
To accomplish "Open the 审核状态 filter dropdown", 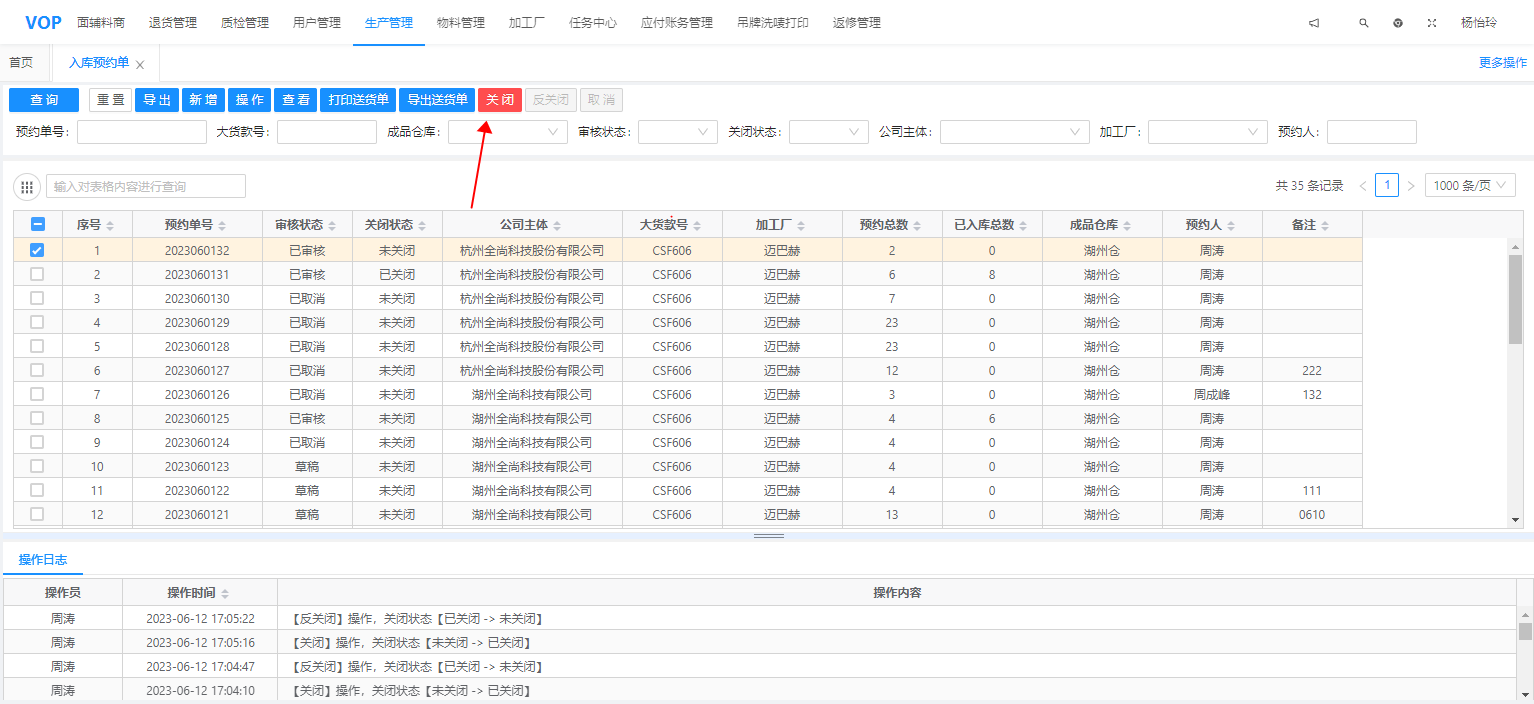I will 678,132.
